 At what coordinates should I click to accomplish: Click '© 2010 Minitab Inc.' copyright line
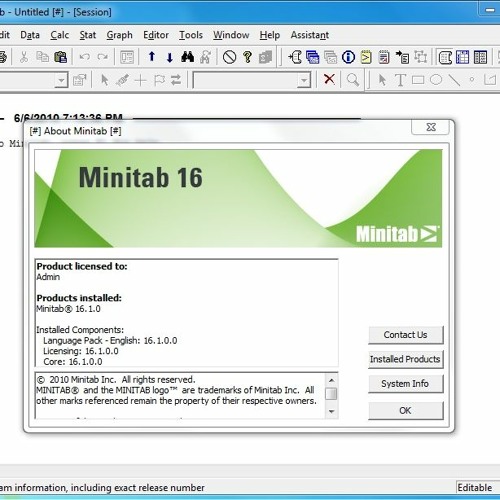coord(116,380)
